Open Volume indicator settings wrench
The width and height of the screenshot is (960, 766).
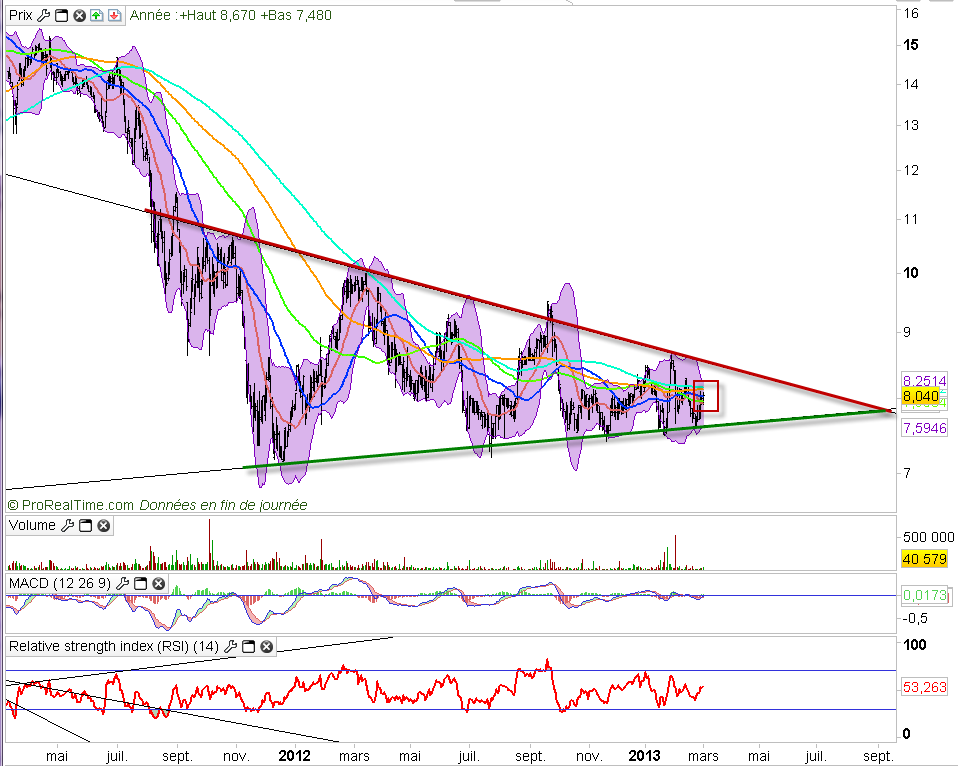point(67,525)
